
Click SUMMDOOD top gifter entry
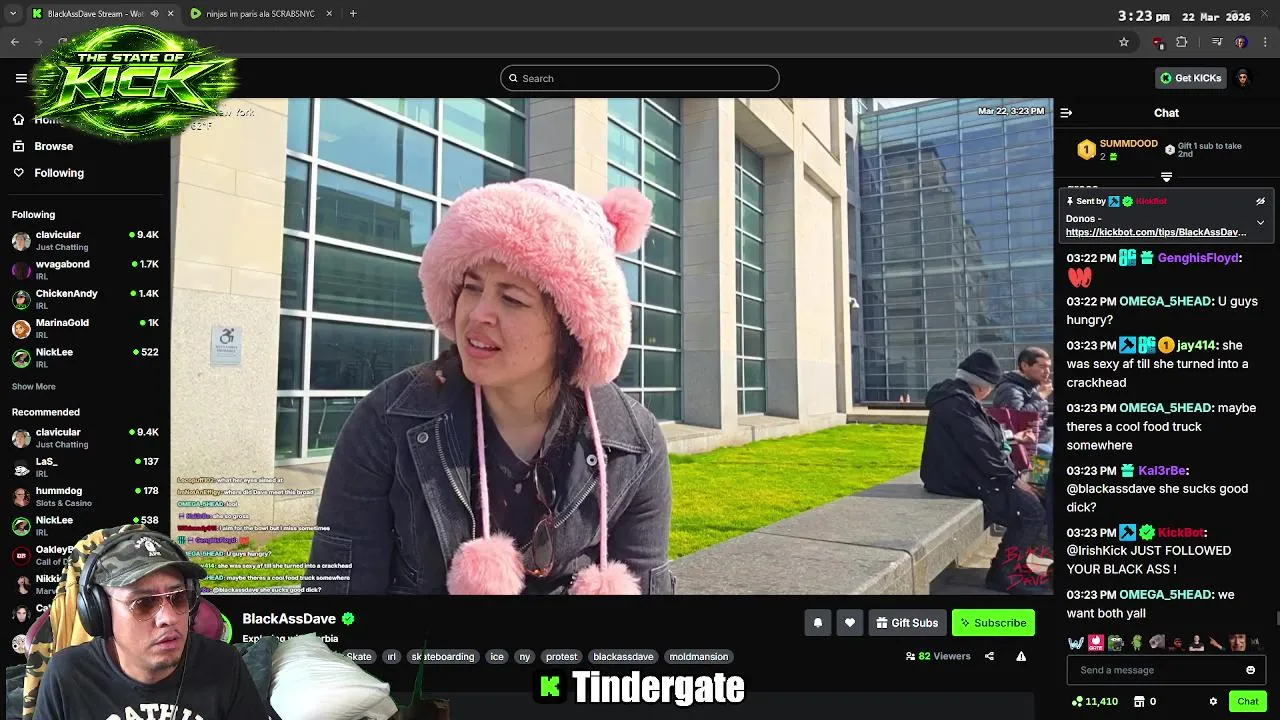[x=1117, y=150]
